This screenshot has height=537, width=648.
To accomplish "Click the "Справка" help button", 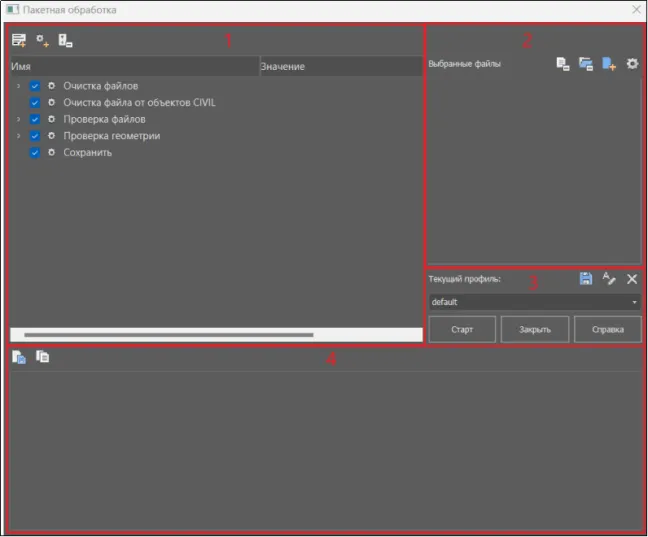I will point(608,329).
